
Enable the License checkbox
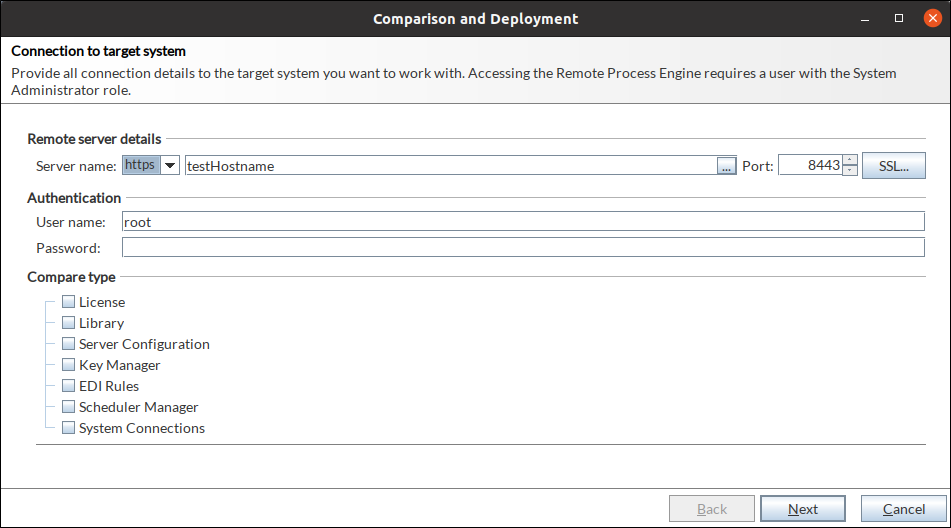pyautogui.click(x=69, y=302)
